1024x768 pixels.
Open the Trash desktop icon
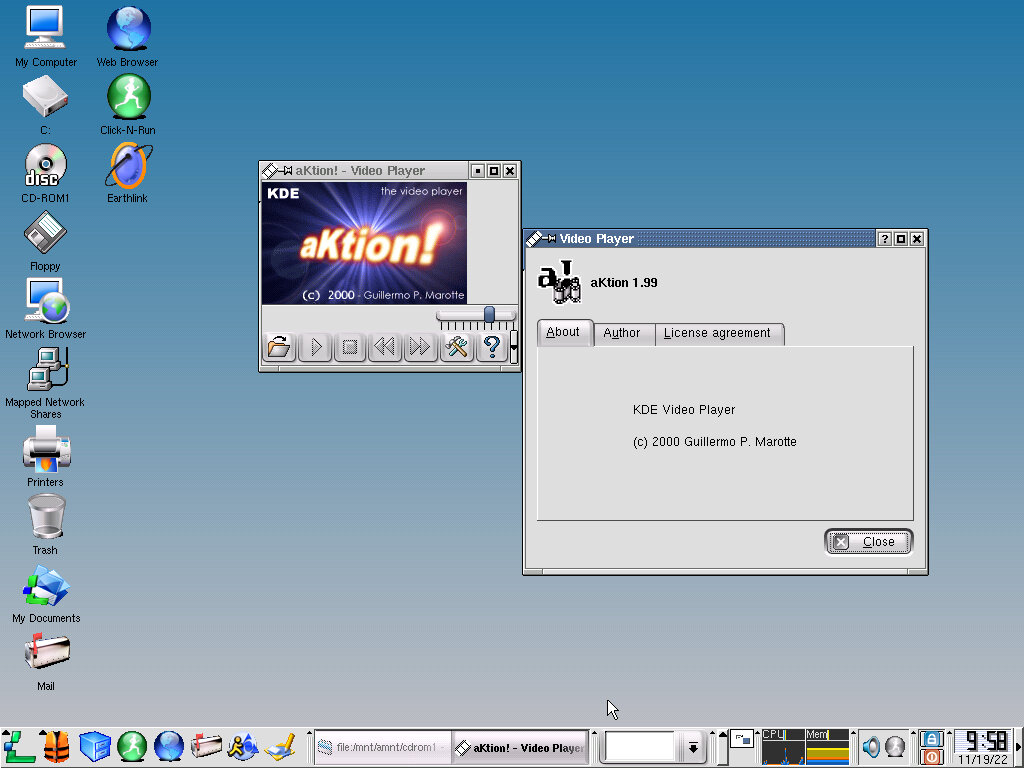click(x=45, y=518)
